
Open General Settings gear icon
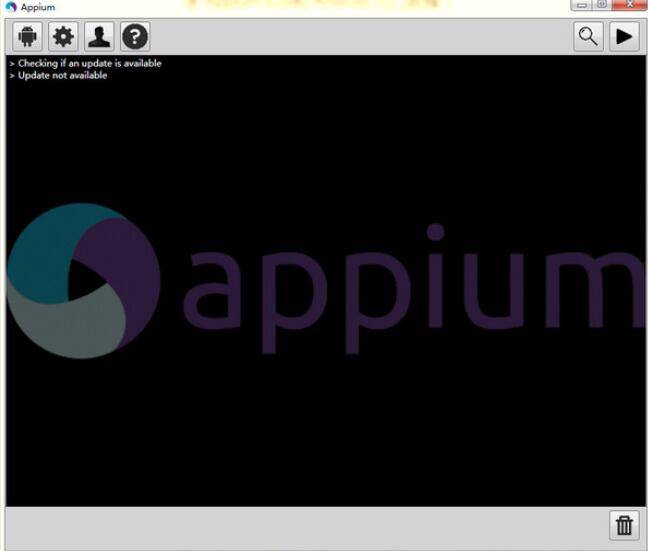coord(63,36)
